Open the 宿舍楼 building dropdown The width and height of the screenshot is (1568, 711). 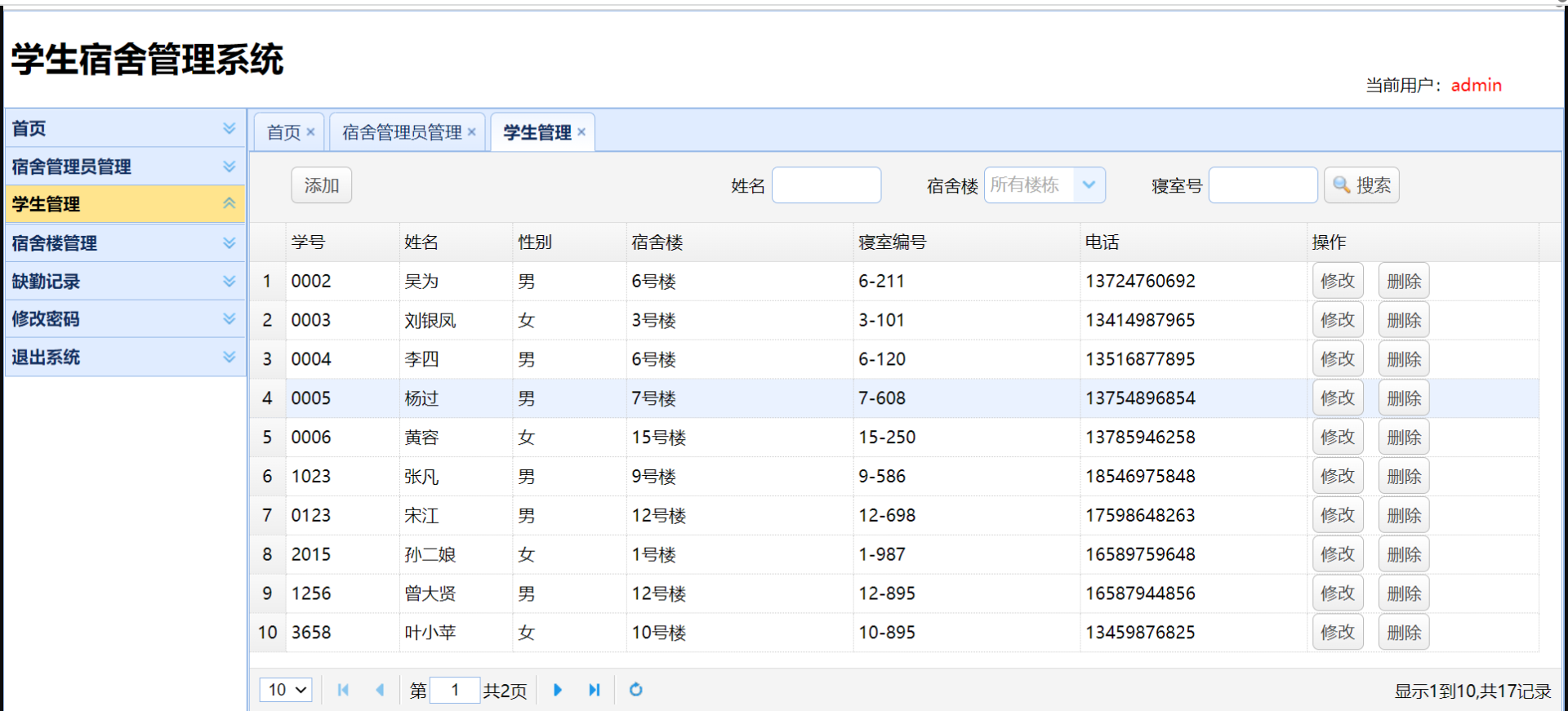pos(1089,185)
